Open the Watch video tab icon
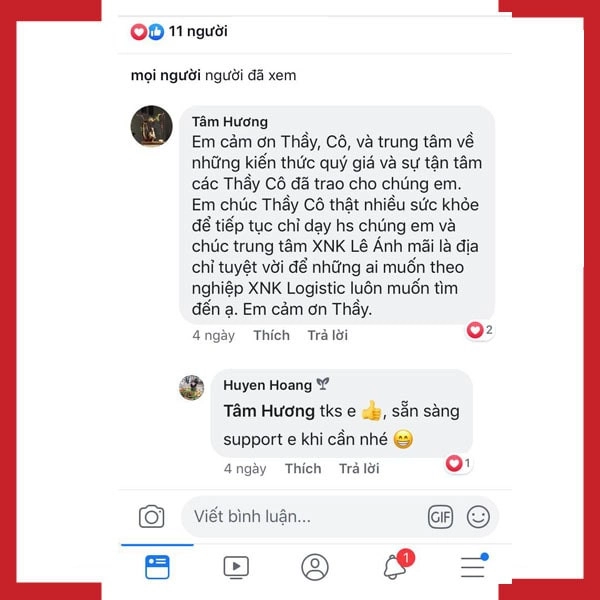Screen dimensions: 600x600 [236, 567]
